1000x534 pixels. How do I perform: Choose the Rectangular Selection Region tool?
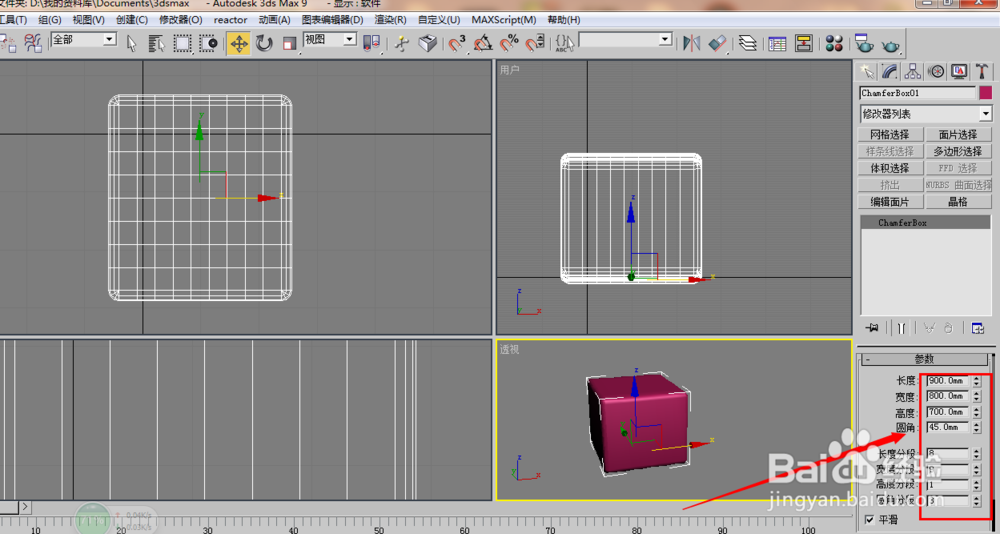[183, 43]
